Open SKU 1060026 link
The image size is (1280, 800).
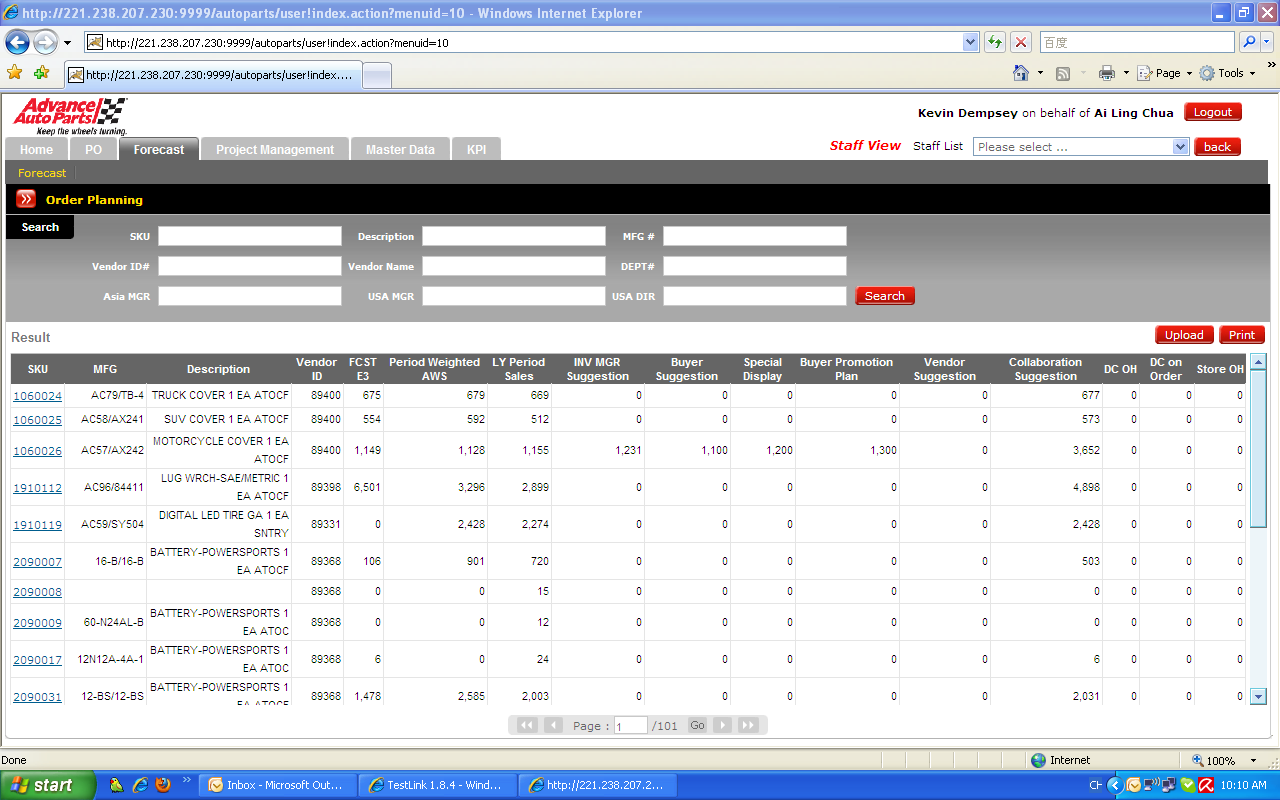(37, 451)
